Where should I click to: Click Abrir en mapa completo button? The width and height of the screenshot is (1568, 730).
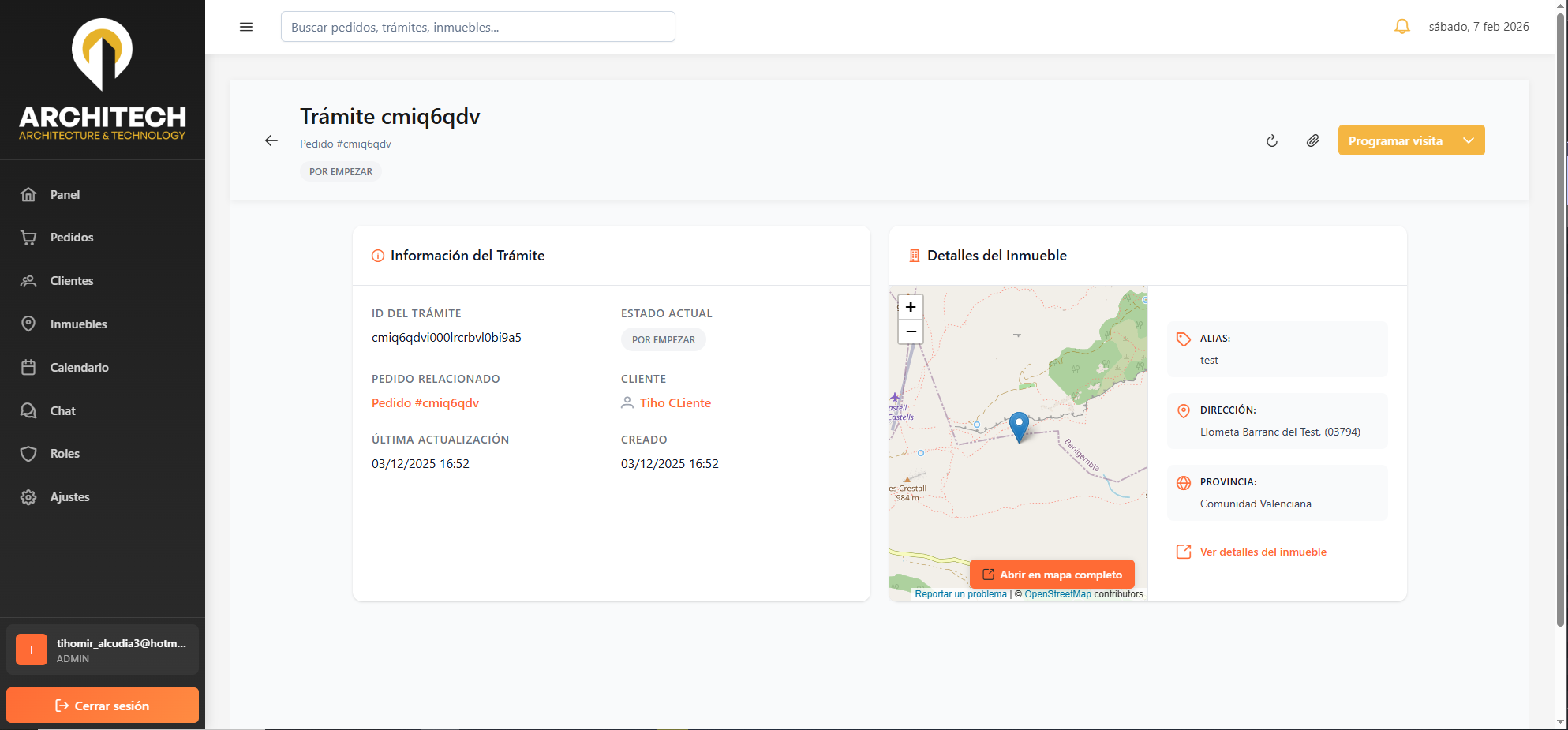[1052, 575]
